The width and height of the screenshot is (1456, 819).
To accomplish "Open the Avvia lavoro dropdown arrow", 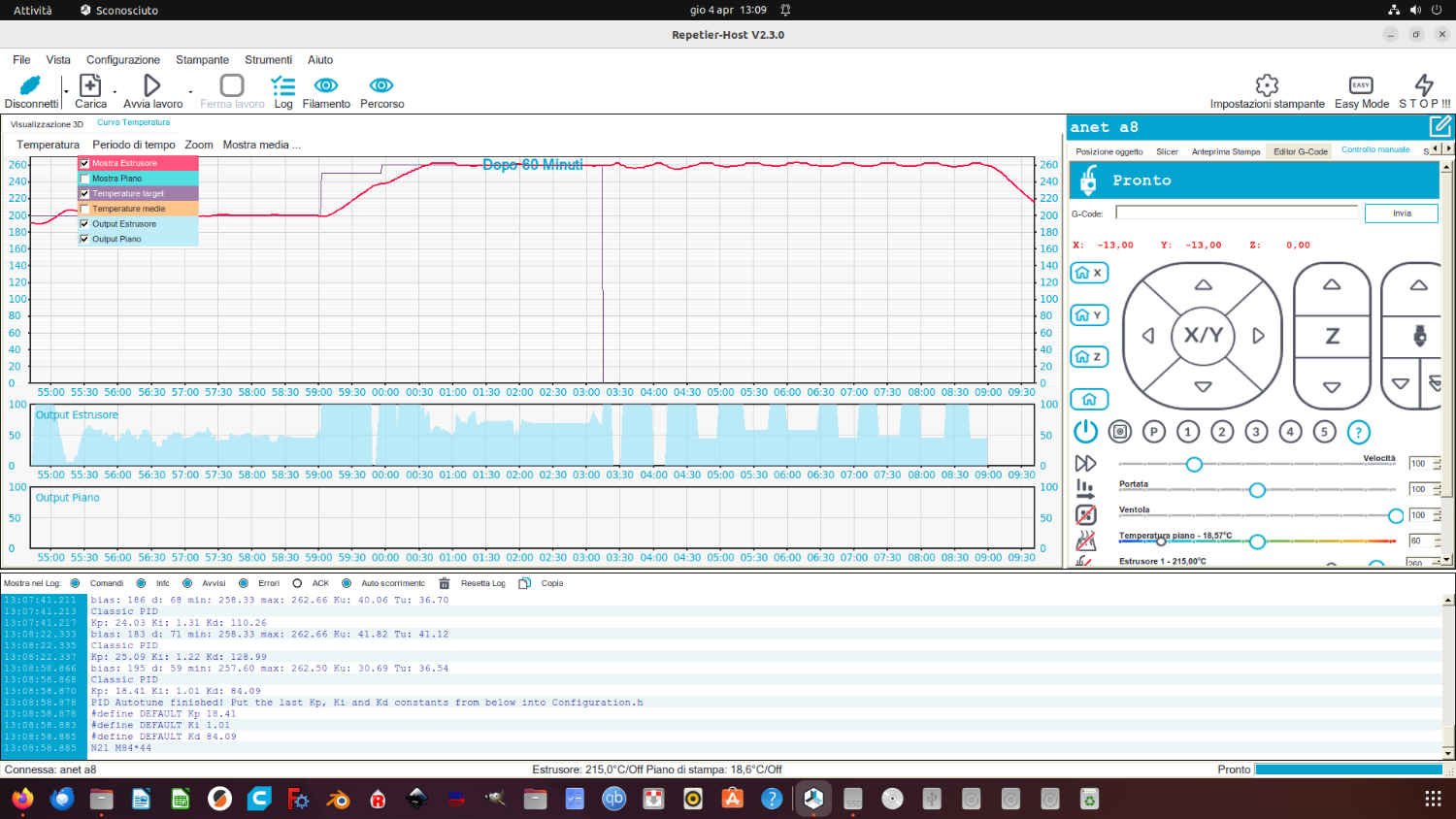I will 190,93.
